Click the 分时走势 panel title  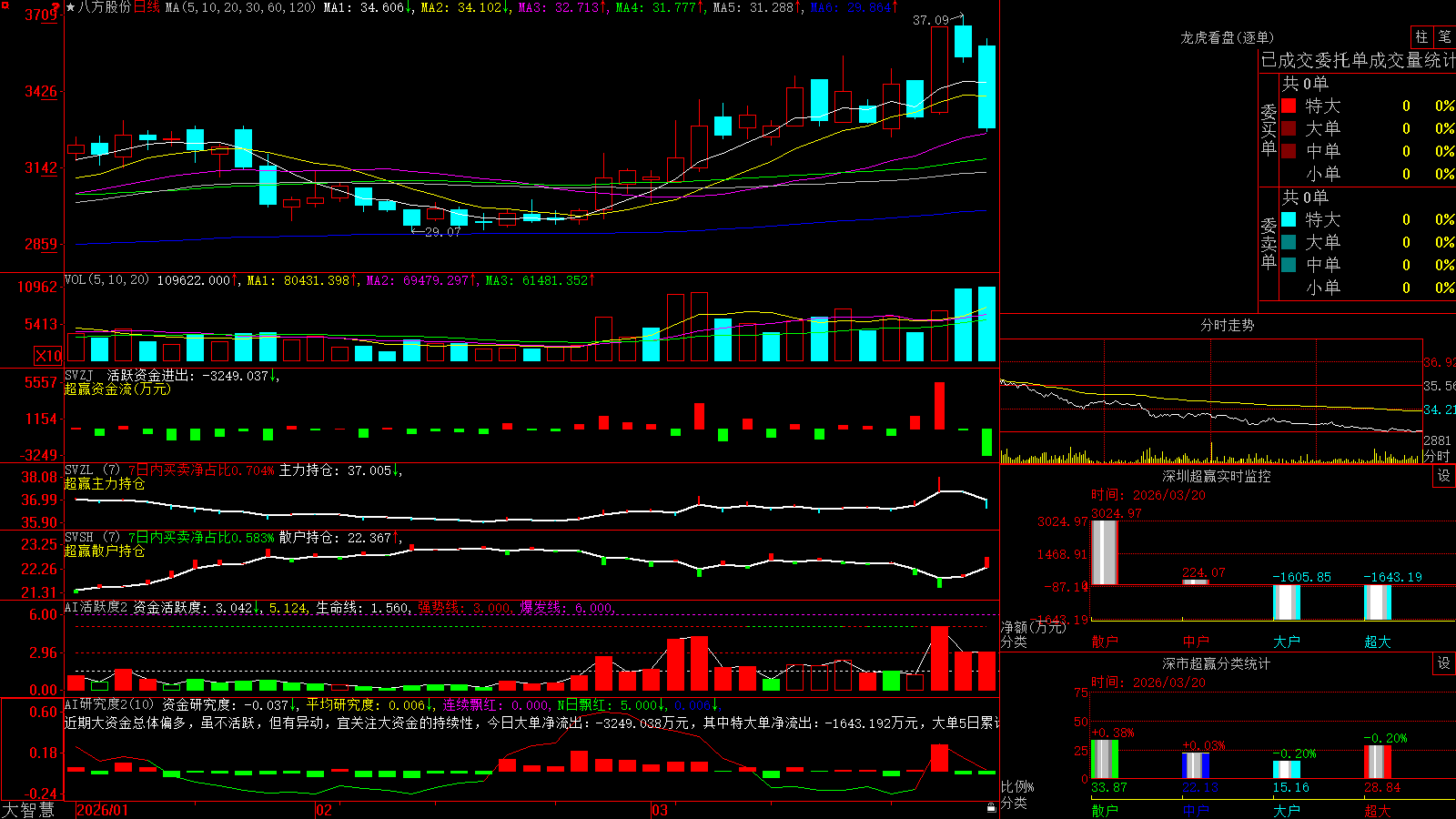coord(1227,325)
